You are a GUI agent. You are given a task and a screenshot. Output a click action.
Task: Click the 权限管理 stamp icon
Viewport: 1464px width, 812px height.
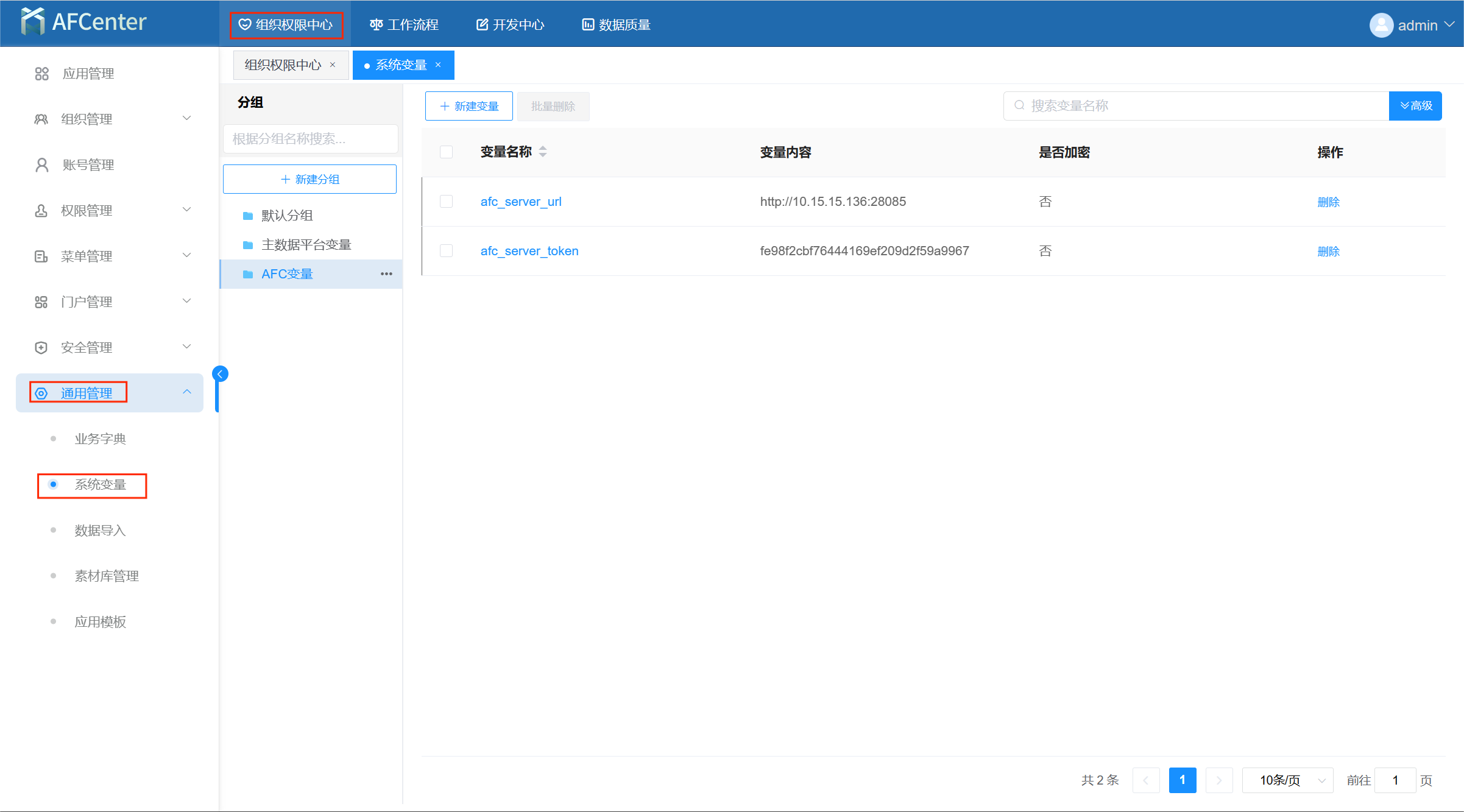(x=41, y=211)
